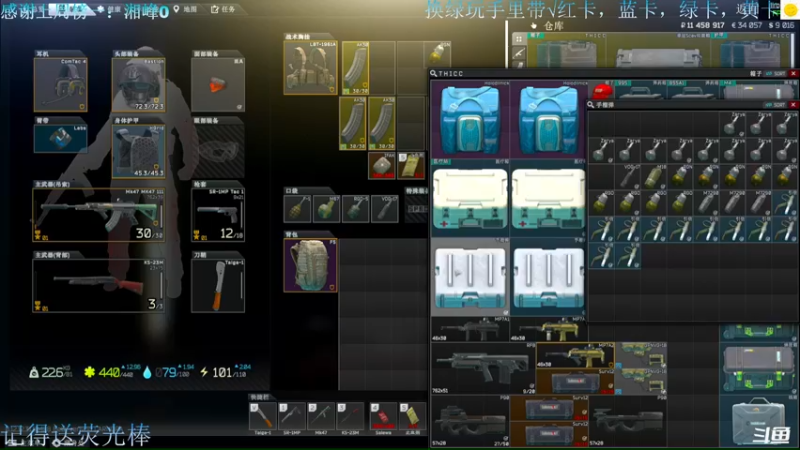The image size is (800, 450).
Task: Click the hydration indicator 79
Action: pos(168,372)
